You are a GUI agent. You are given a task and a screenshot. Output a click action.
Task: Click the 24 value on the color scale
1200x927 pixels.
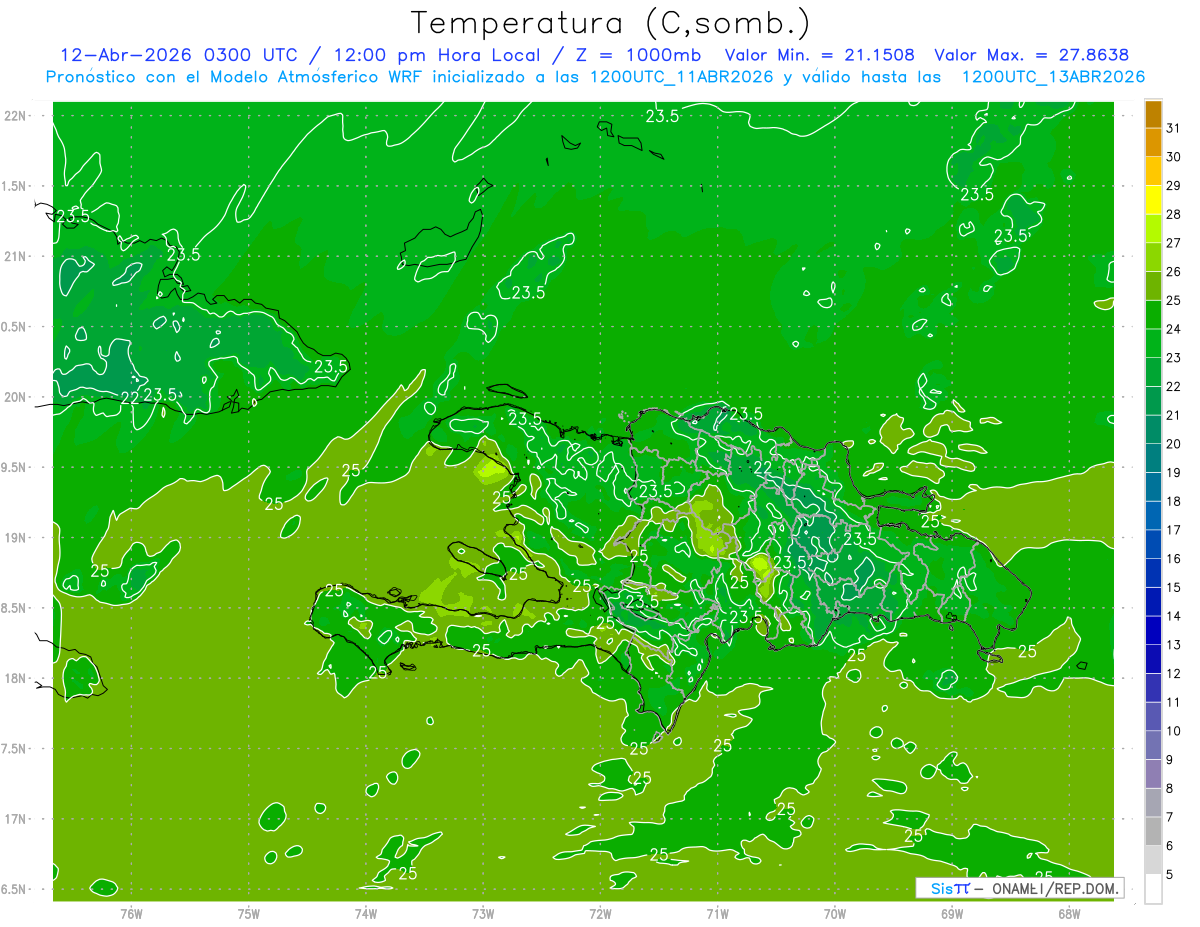pyautogui.click(x=1174, y=329)
